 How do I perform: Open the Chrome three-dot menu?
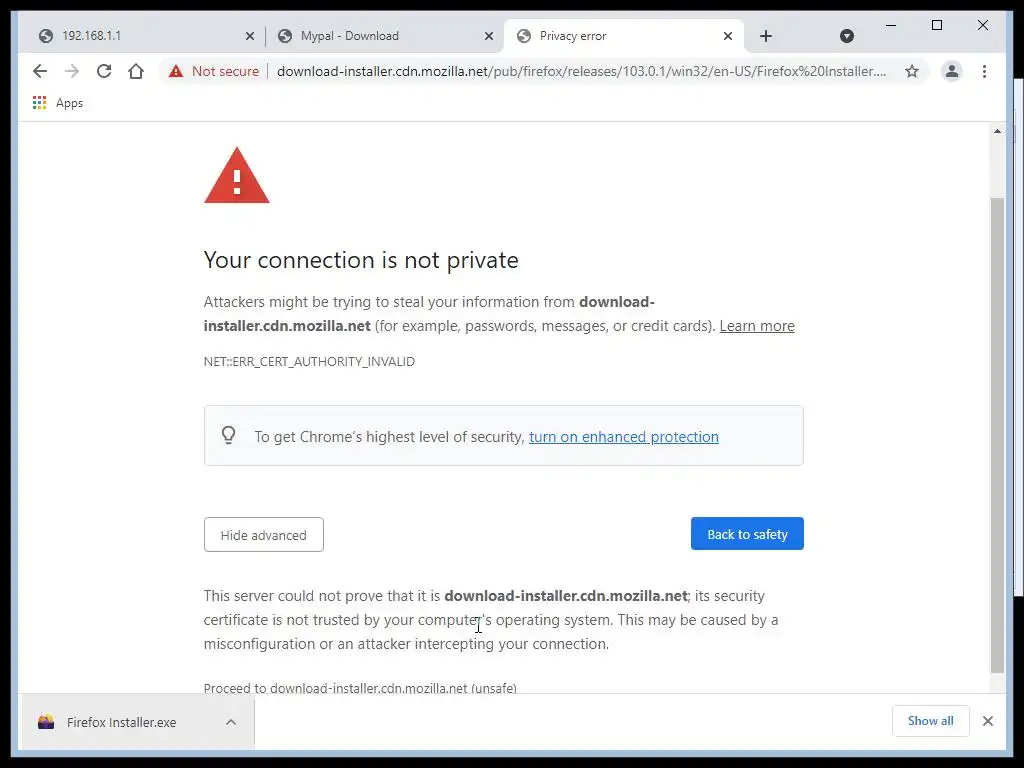(985, 71)
